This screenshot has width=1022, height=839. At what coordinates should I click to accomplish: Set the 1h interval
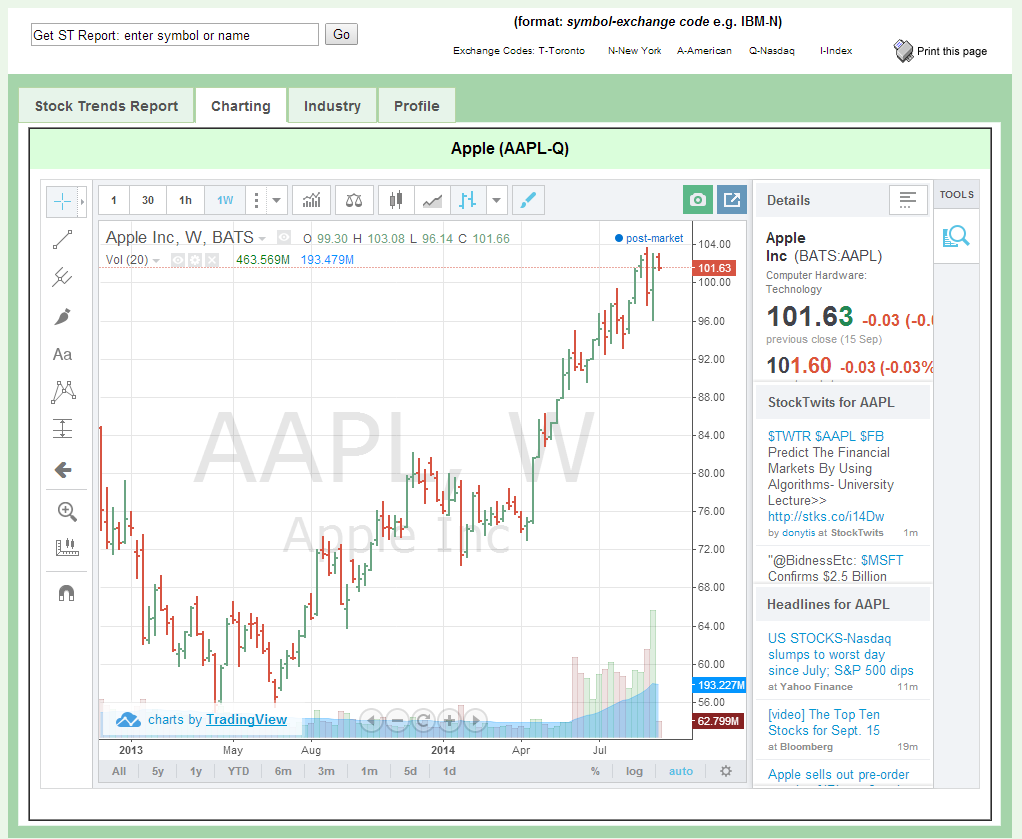tap(186, 200)
